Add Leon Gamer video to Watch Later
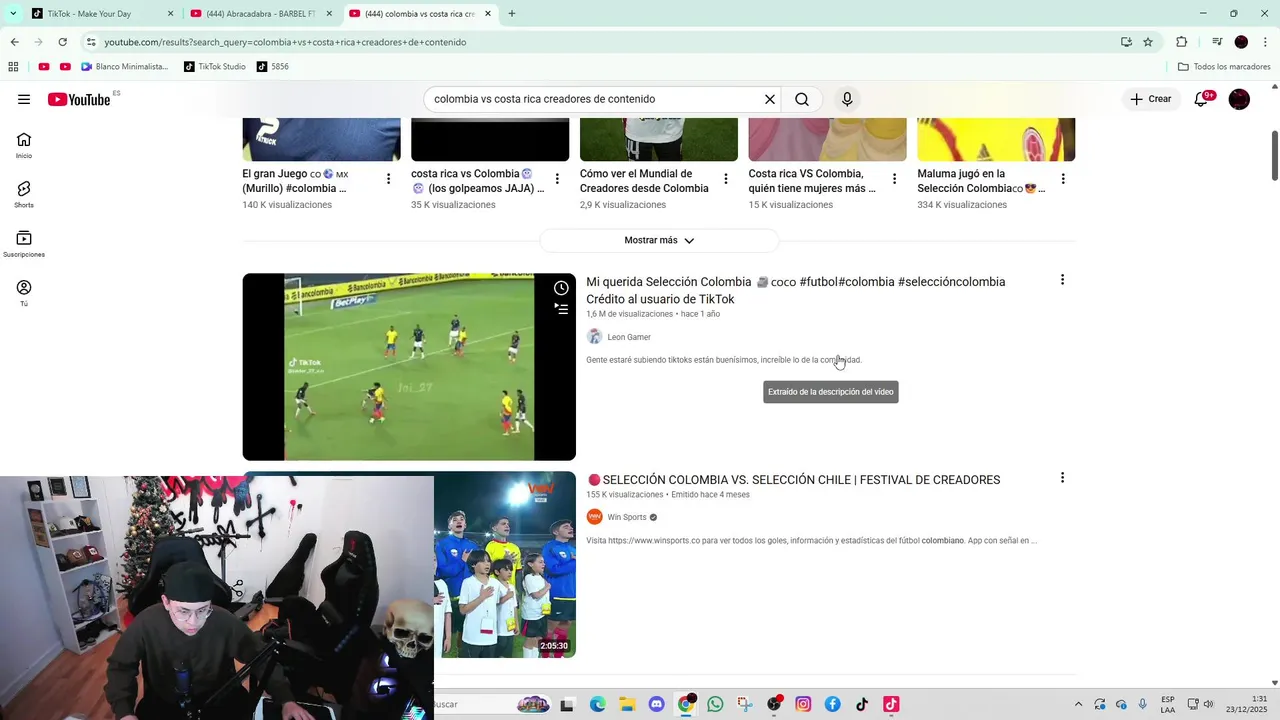 click(x=561, y=288)
